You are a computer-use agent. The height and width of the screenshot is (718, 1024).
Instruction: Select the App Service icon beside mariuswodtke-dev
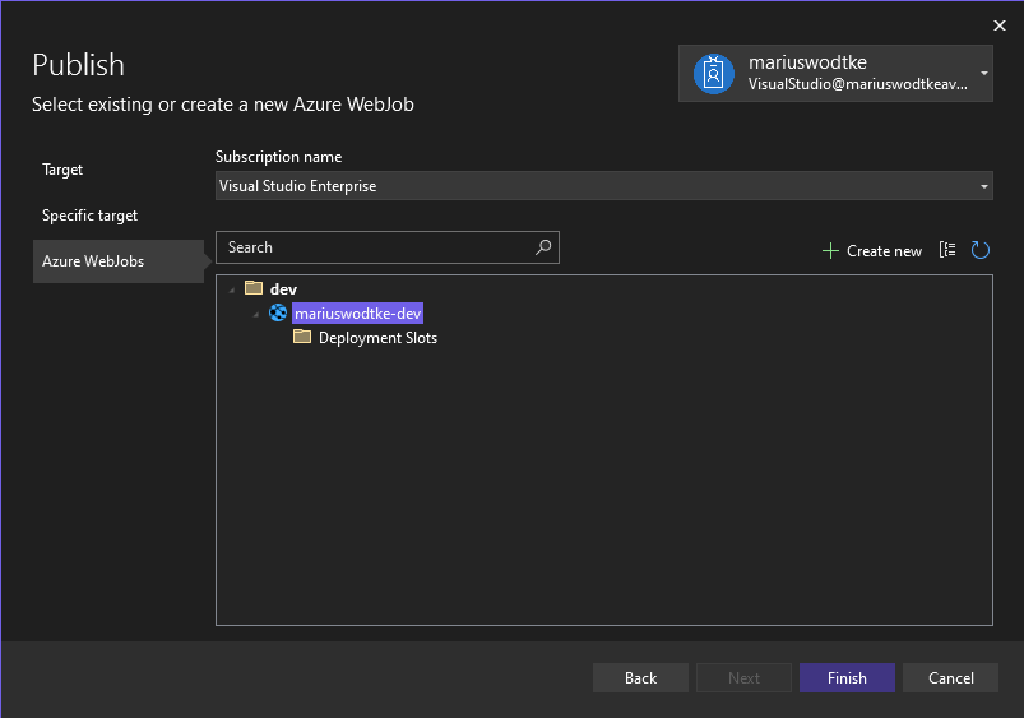(x=277, y=312)
